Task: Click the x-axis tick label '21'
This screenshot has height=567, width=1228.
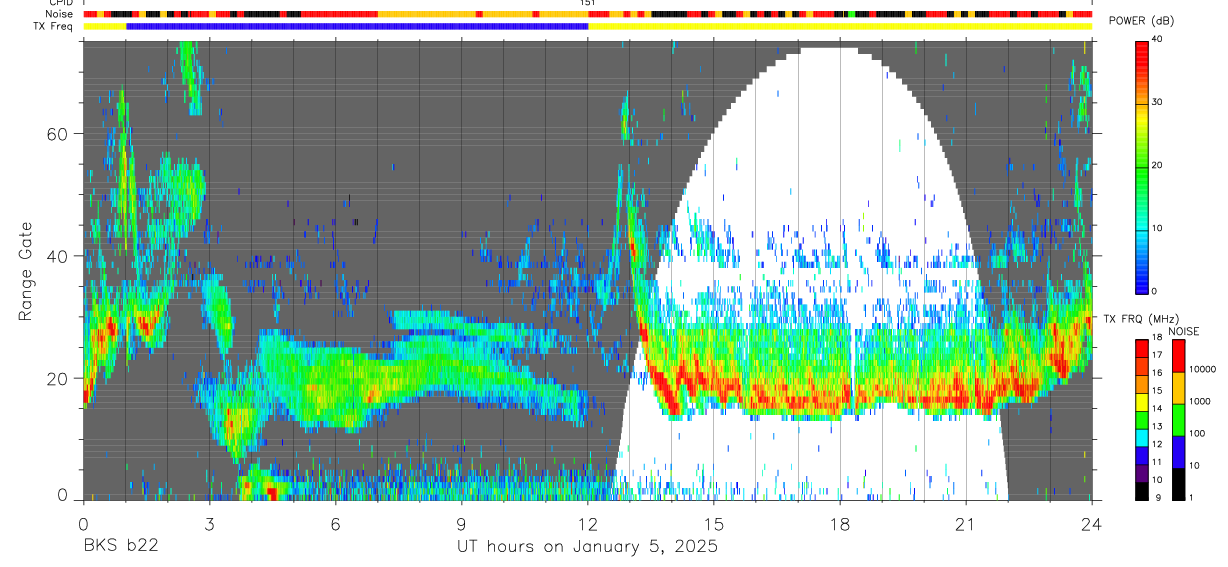Action: 966,523
